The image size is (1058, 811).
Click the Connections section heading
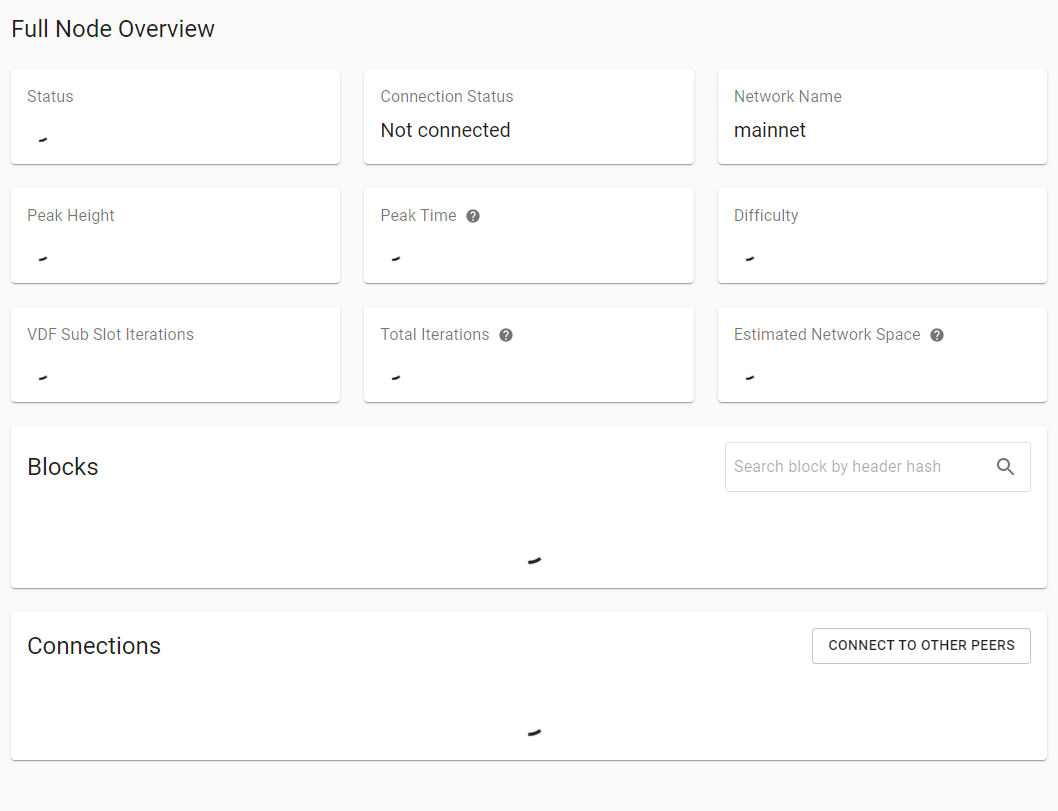tap(94, 646)
